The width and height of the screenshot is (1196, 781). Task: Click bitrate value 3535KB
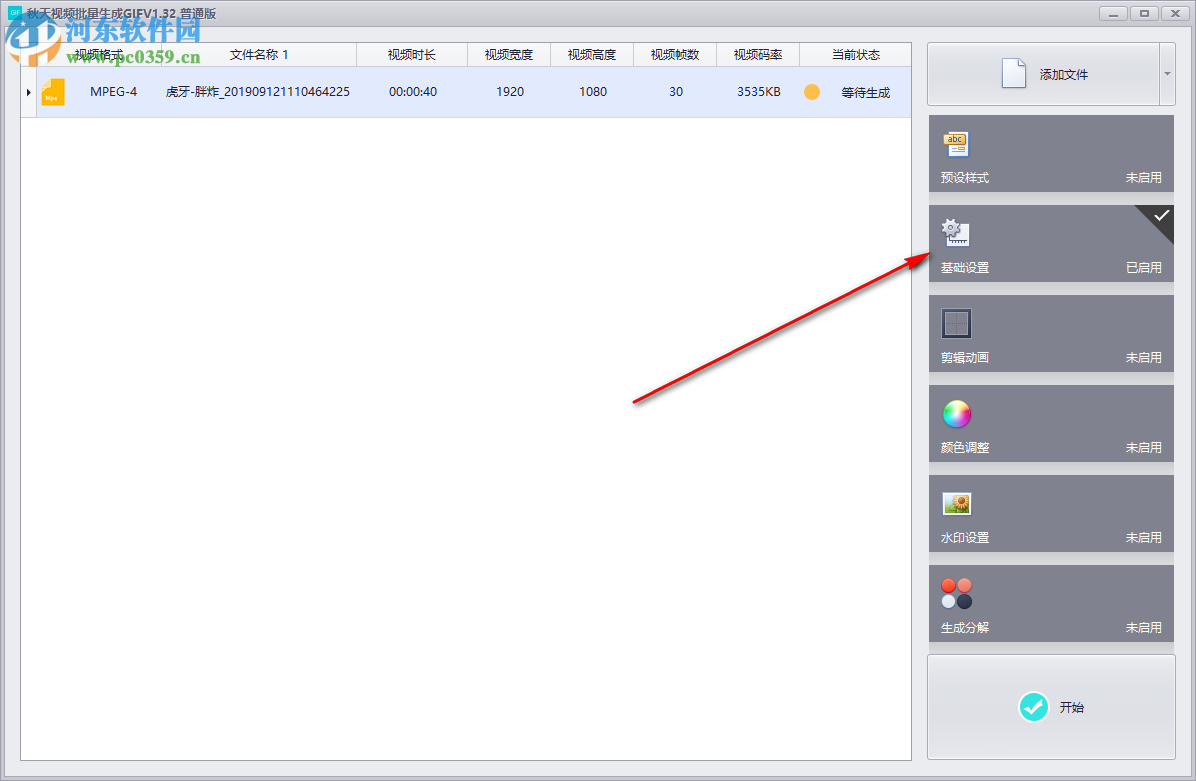click(759, 92)
